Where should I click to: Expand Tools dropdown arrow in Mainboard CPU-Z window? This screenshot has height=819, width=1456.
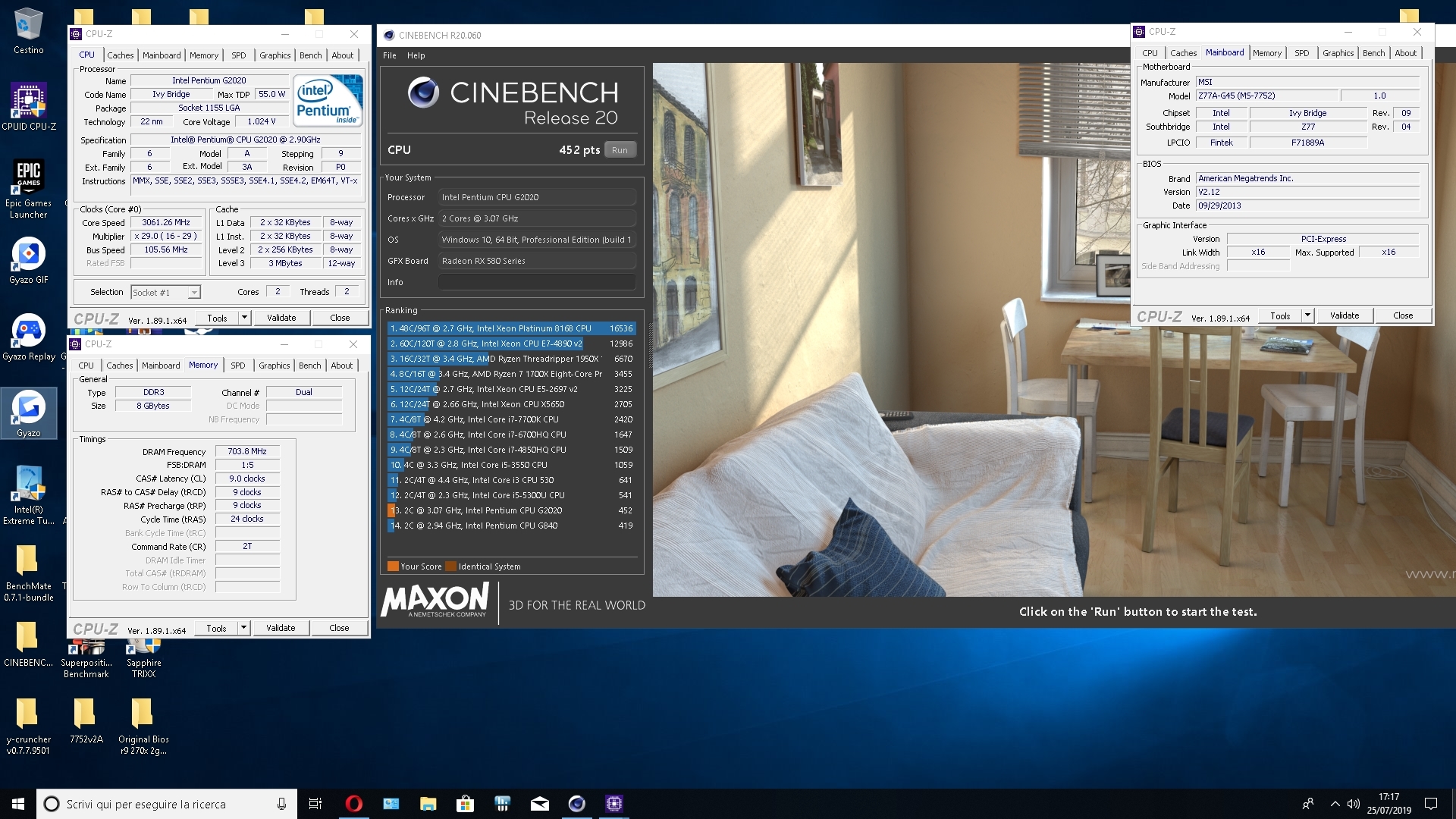pos(1307,315)
